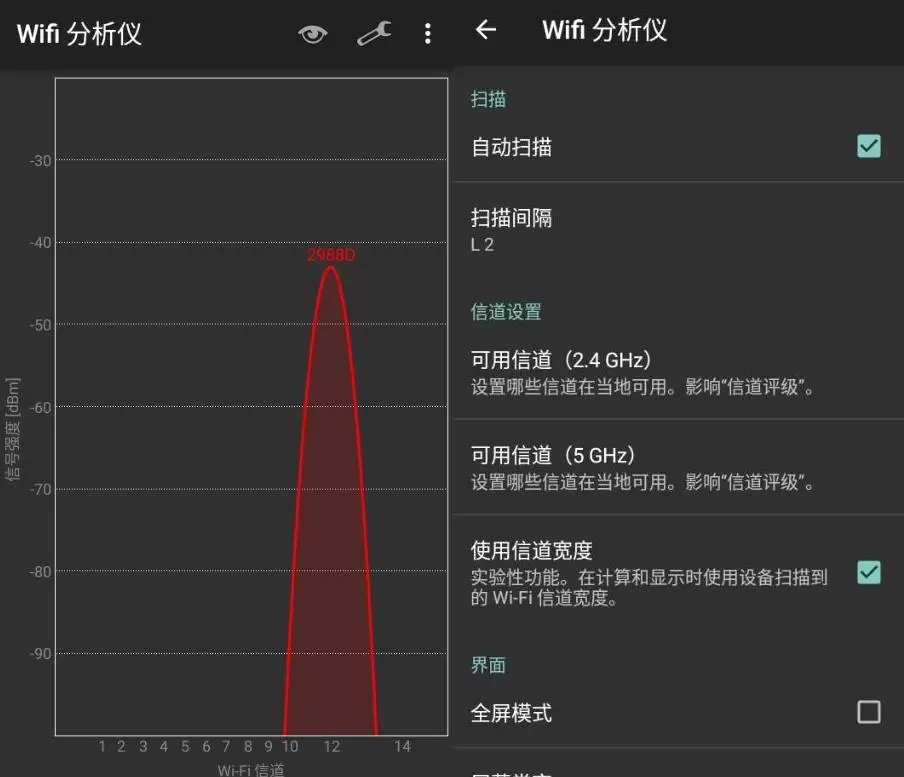Click the 界面 section header
Viewport: 904px width, 777px height.
pyautogui.click(x=488, y=665)
